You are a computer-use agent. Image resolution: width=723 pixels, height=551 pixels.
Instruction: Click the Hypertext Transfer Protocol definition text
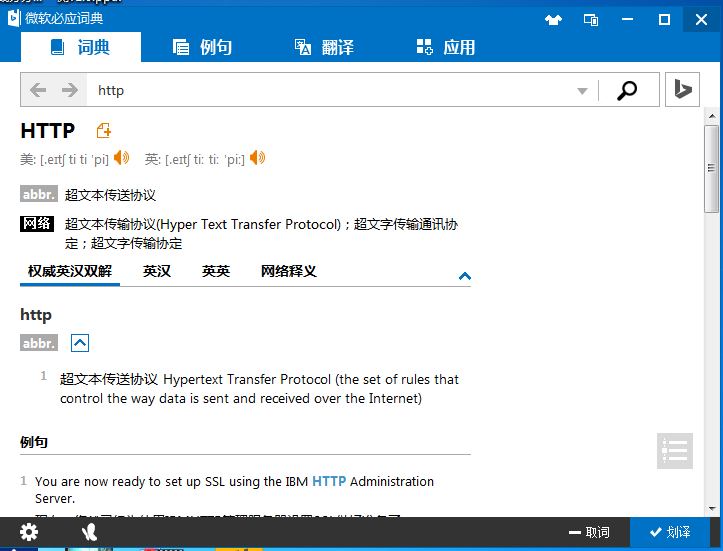coord(259,389)
